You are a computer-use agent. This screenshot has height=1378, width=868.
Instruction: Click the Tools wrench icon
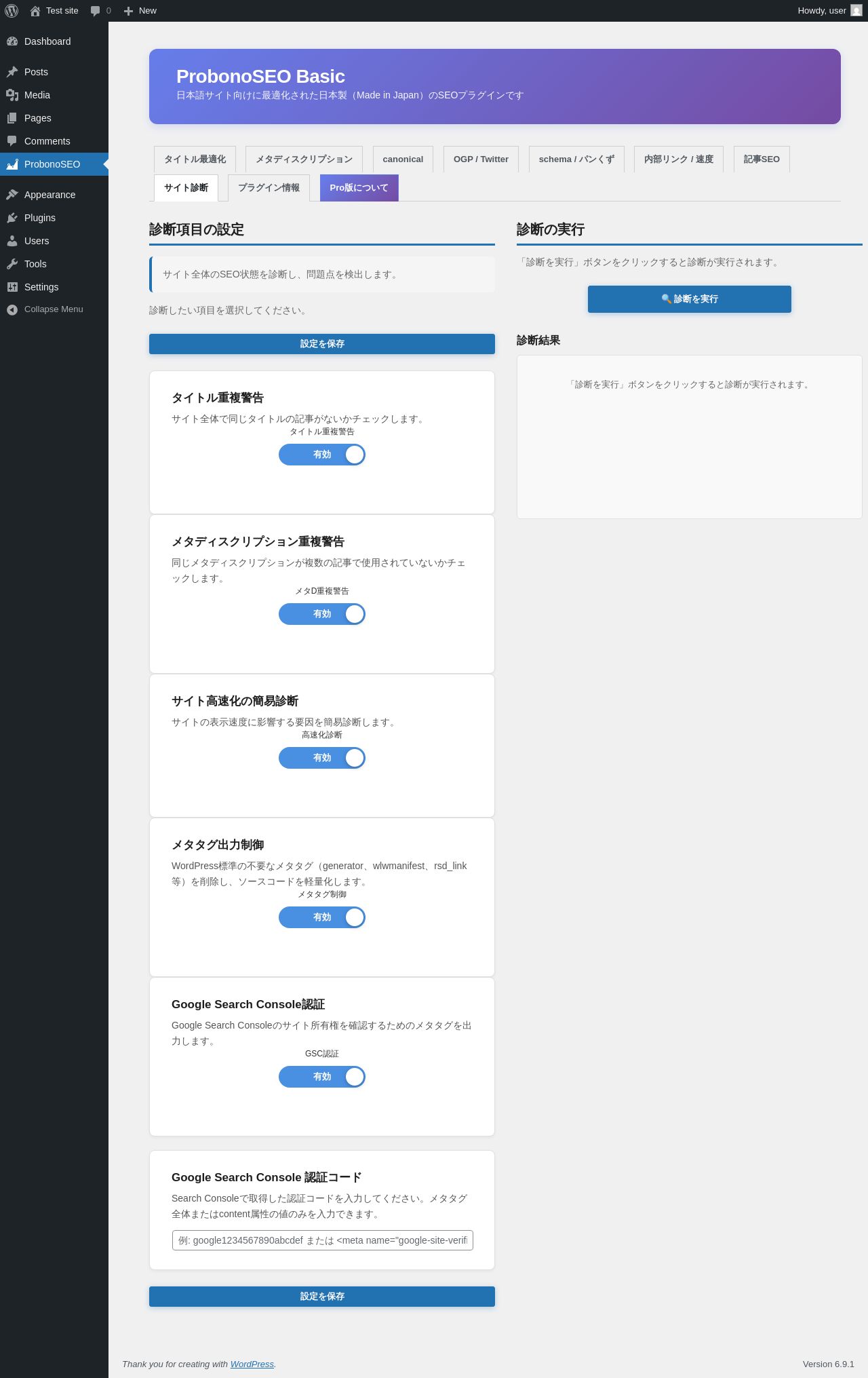(12, 264)
